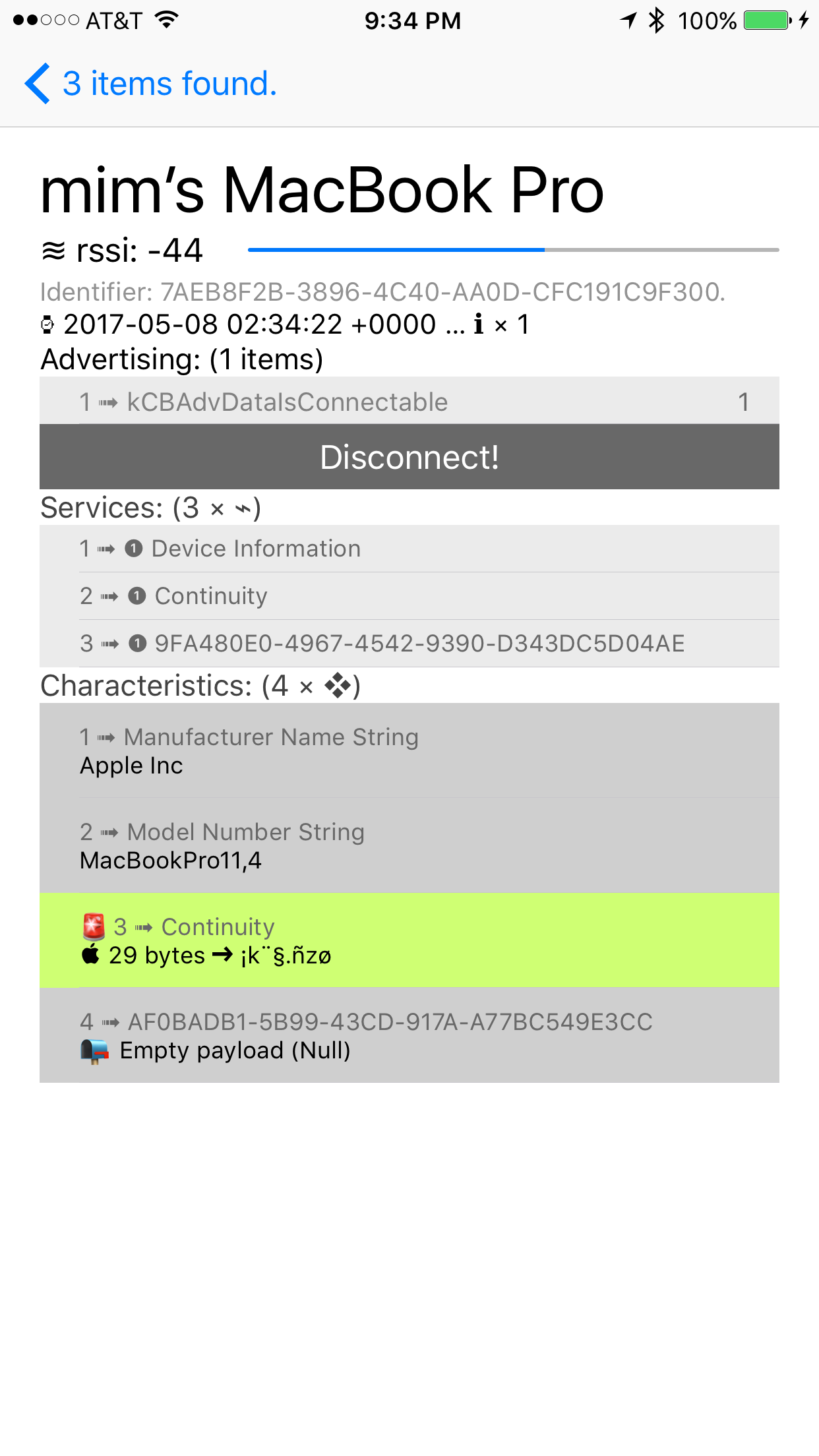Tap the back chevron in the navigation bar
Viewport: 819px width, 1456px height.
click(x=38, y=83)
